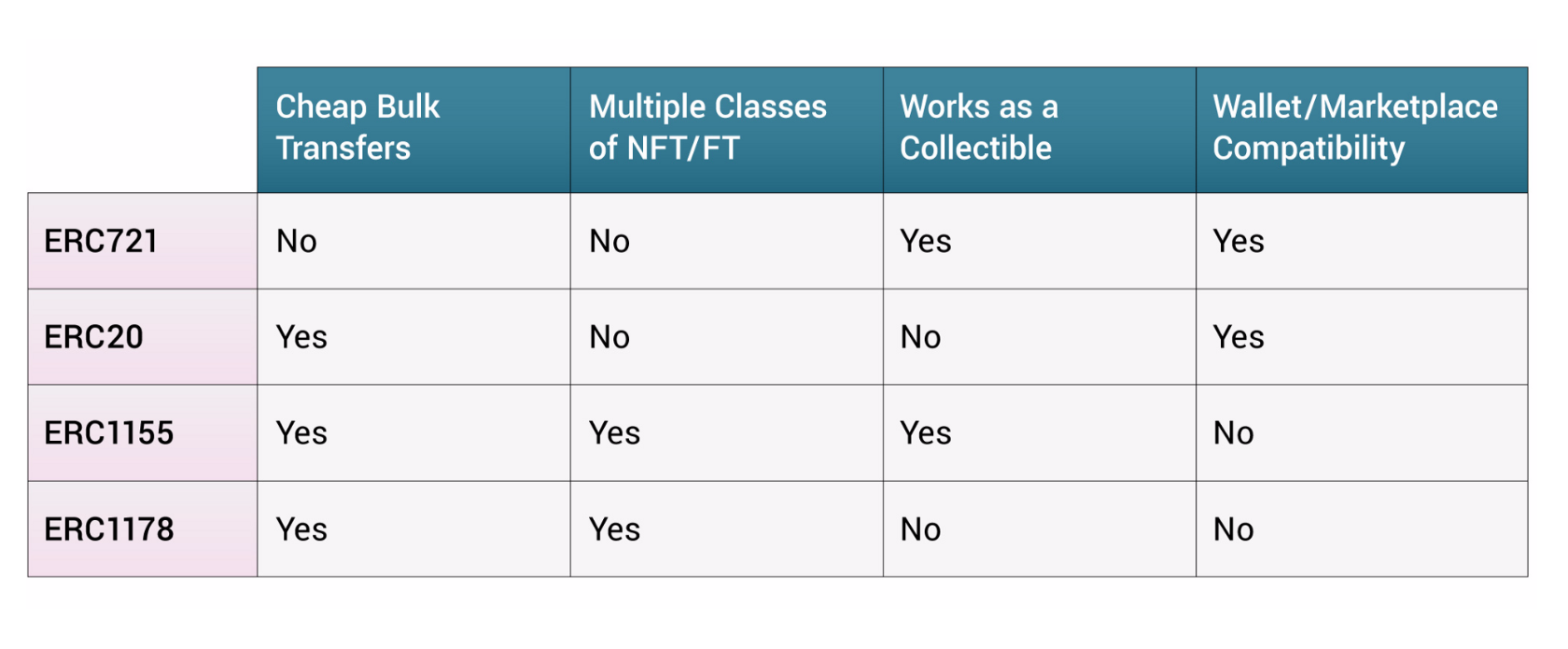Select ERC20's Works as a Collectible cell
The image size is (1568, 649).
1039,337
